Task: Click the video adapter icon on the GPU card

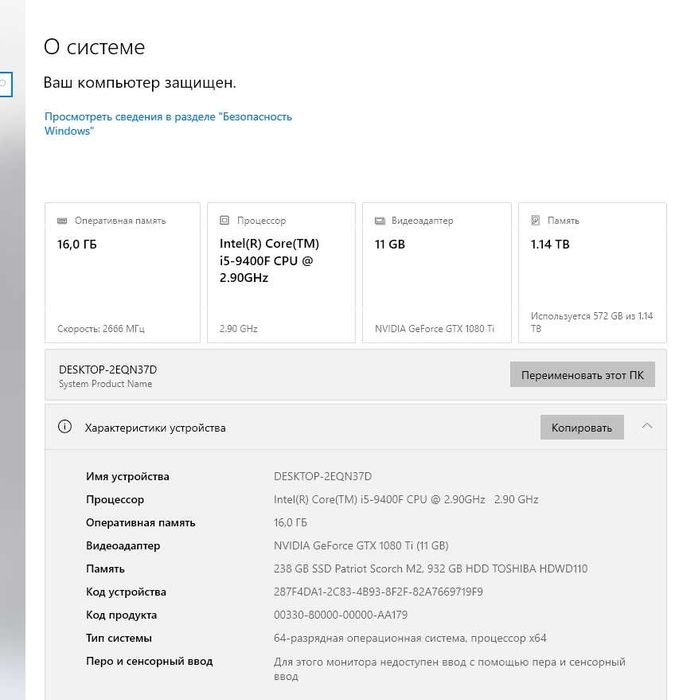Action: (x=379, y=221)
